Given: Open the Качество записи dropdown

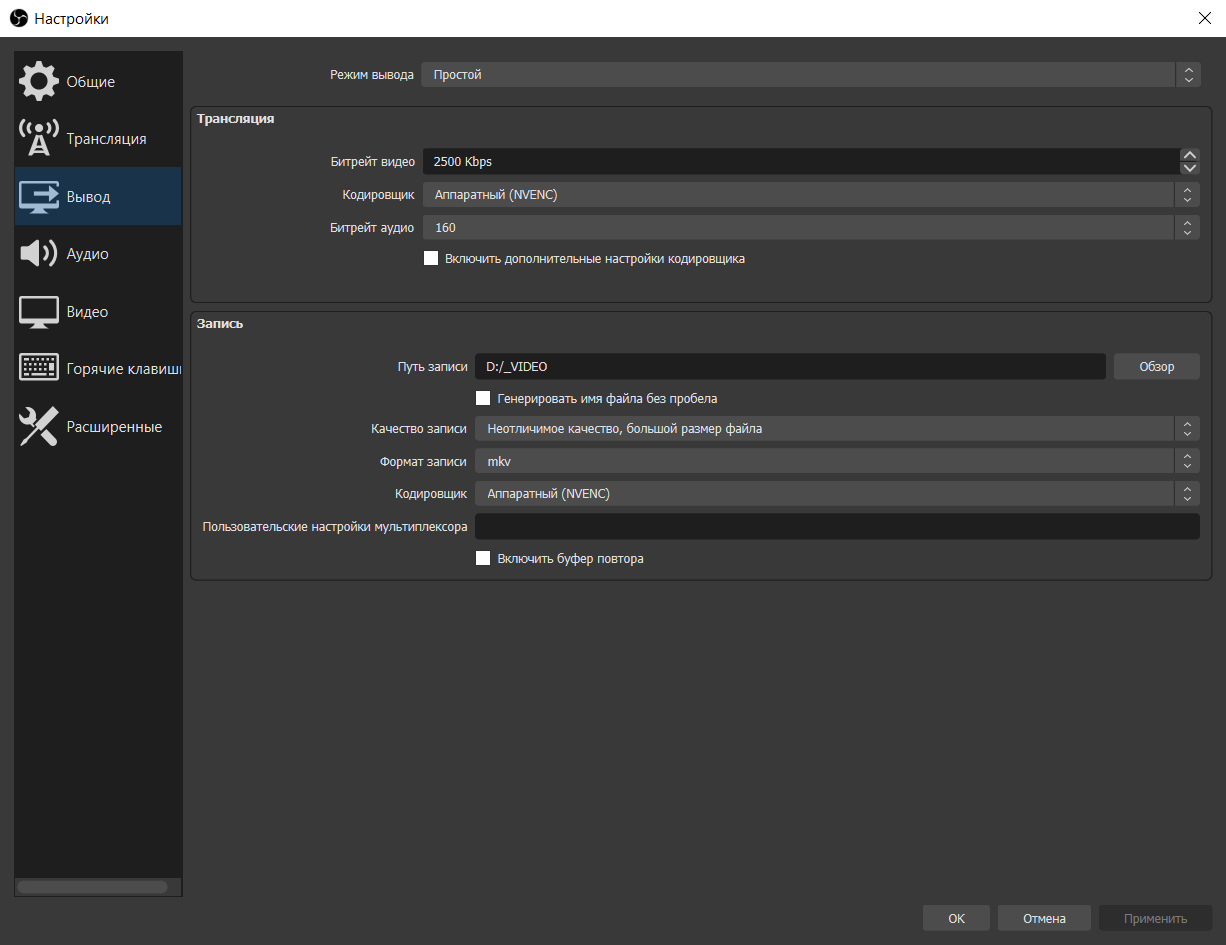Looking at the screenshot, I should [x=837, y=429].
